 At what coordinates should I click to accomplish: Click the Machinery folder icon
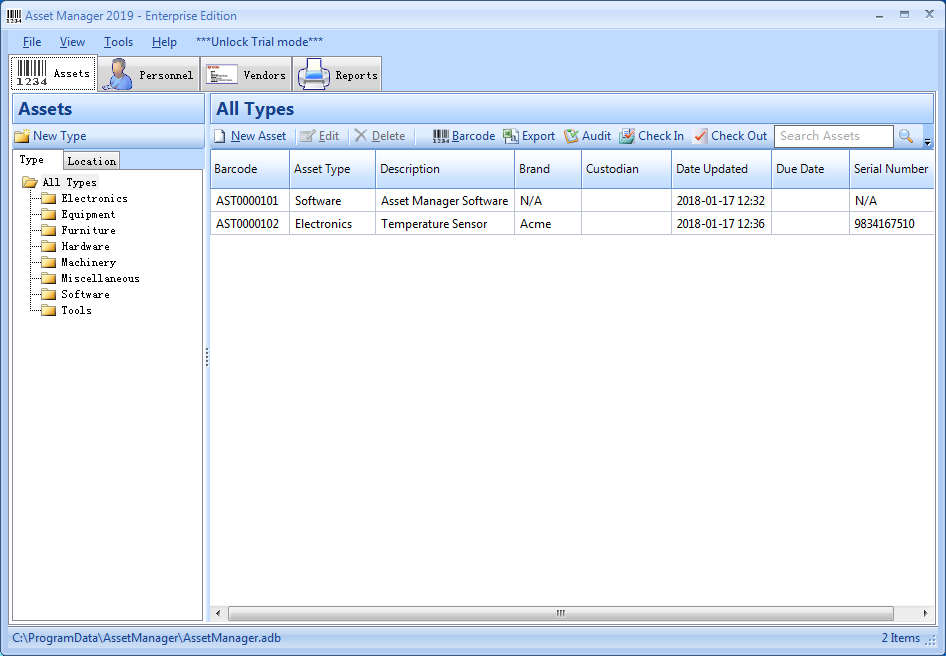[x=49, y=263]
